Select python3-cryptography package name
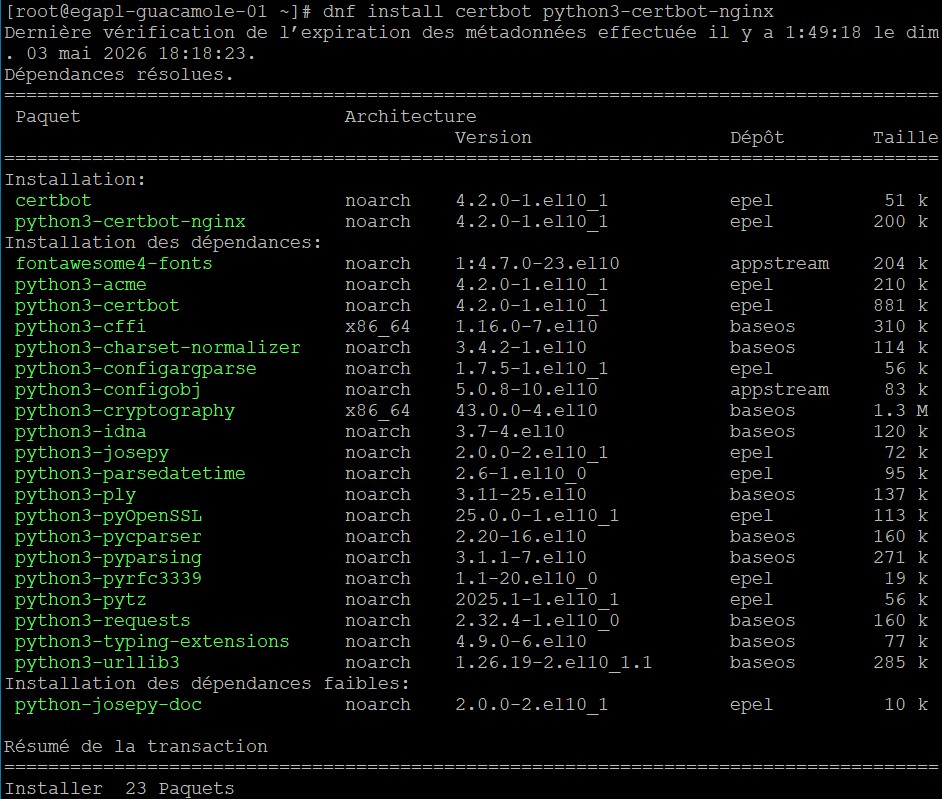Screen dimensions: 942x799 click(x=125, y=411)
